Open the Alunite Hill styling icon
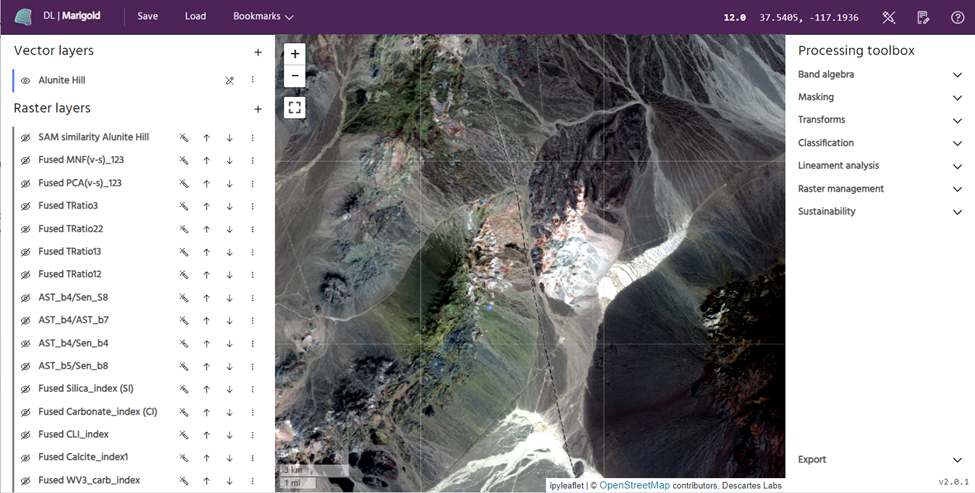The image size is (975, 493). point(229,80)
